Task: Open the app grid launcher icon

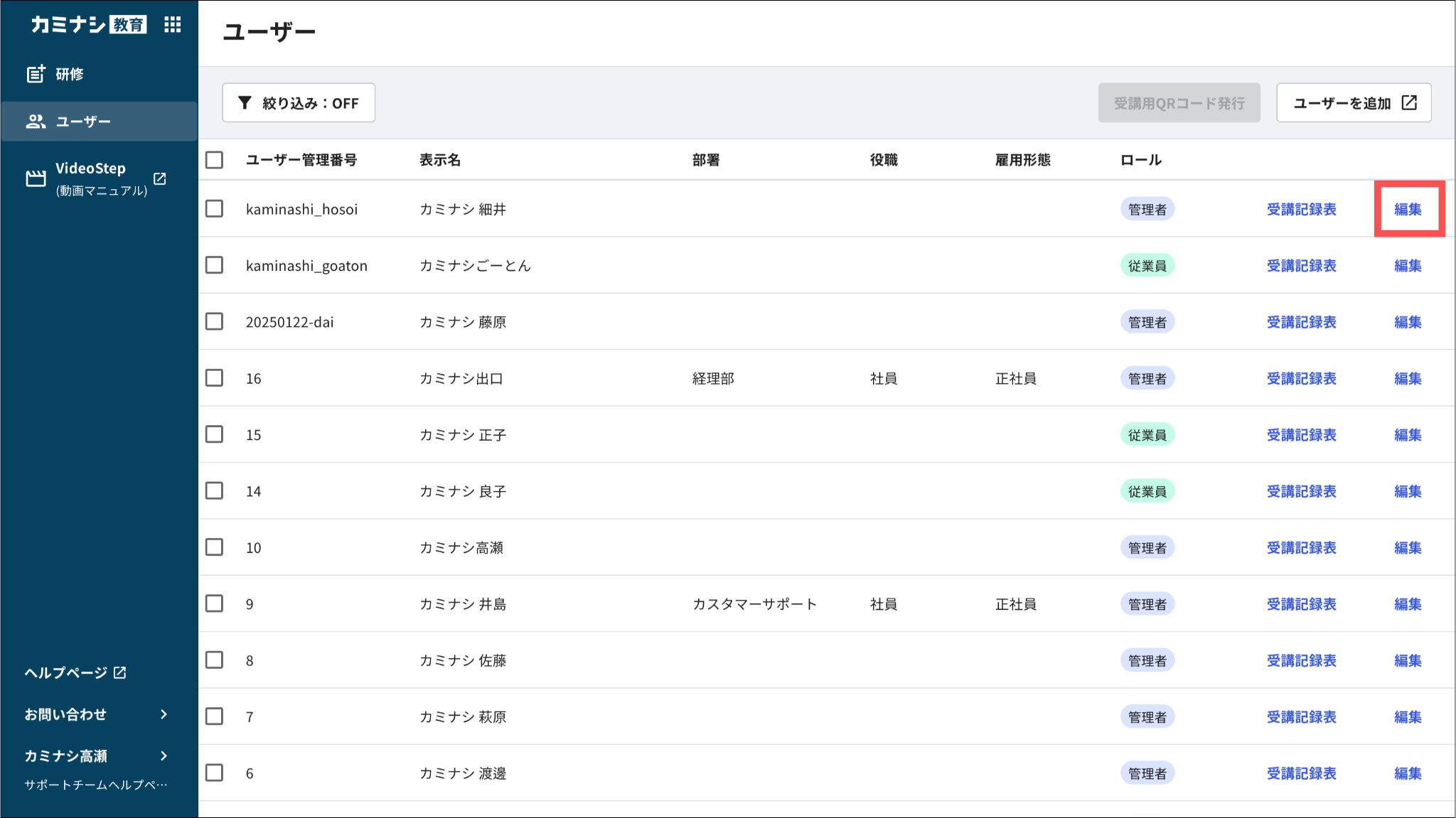Action: coord(172,25)
